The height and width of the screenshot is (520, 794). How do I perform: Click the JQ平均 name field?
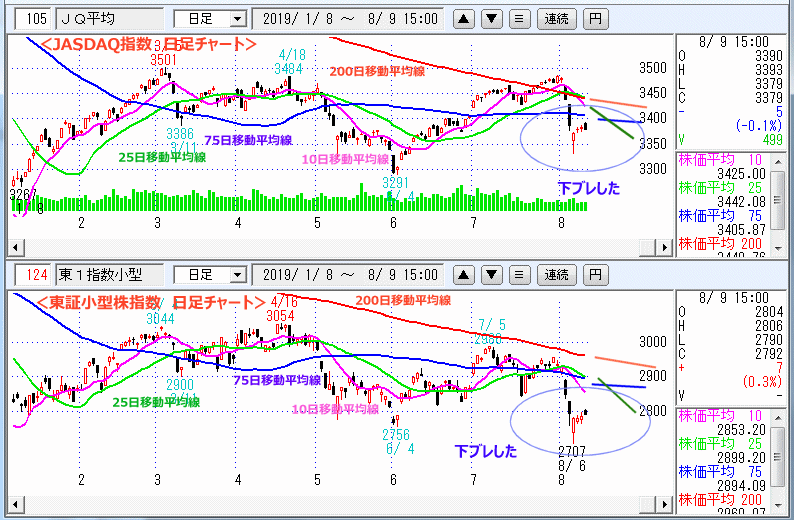110,19
